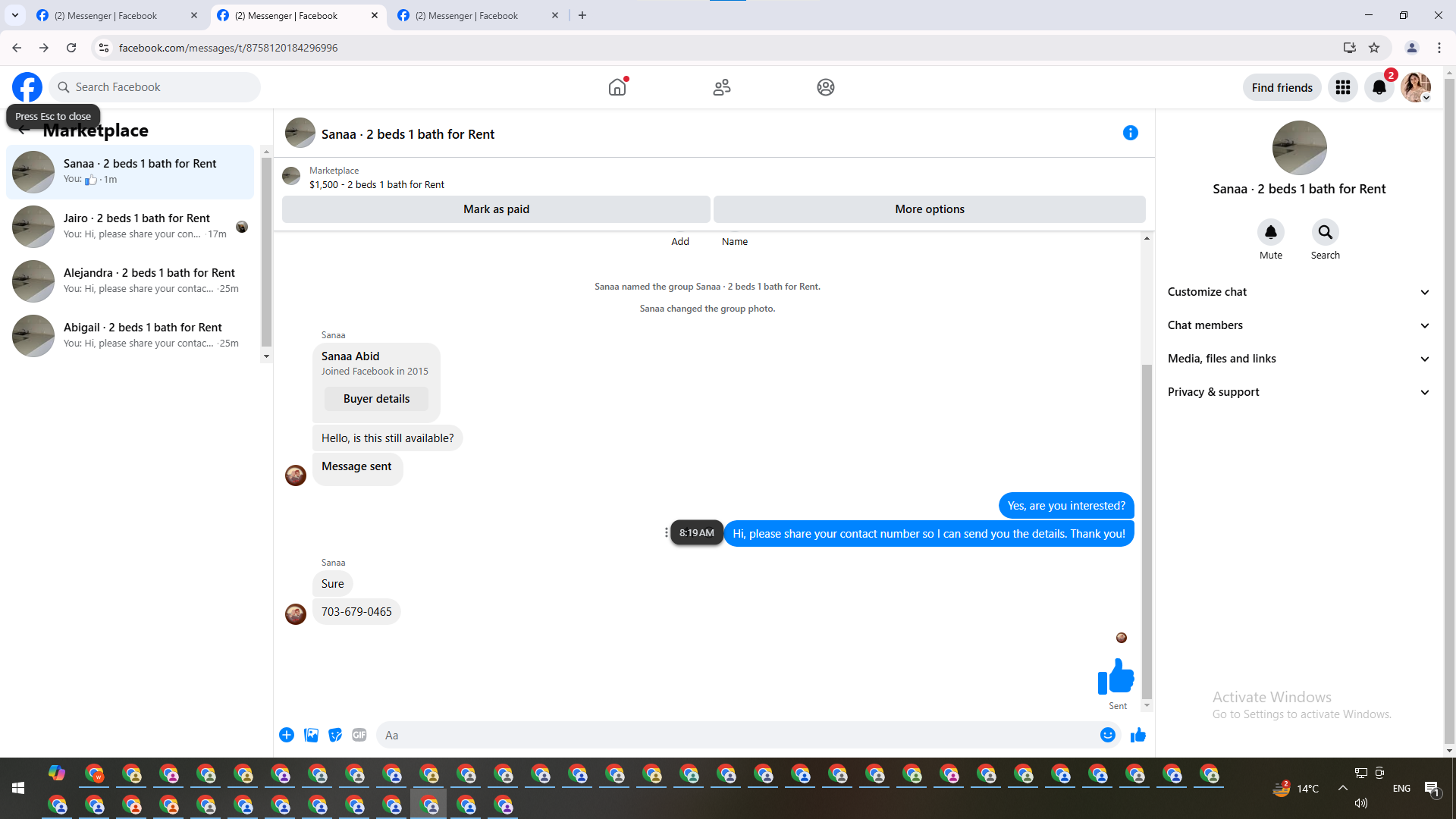
Task: Open the Facebook home logo
Action: click(27, 87)
